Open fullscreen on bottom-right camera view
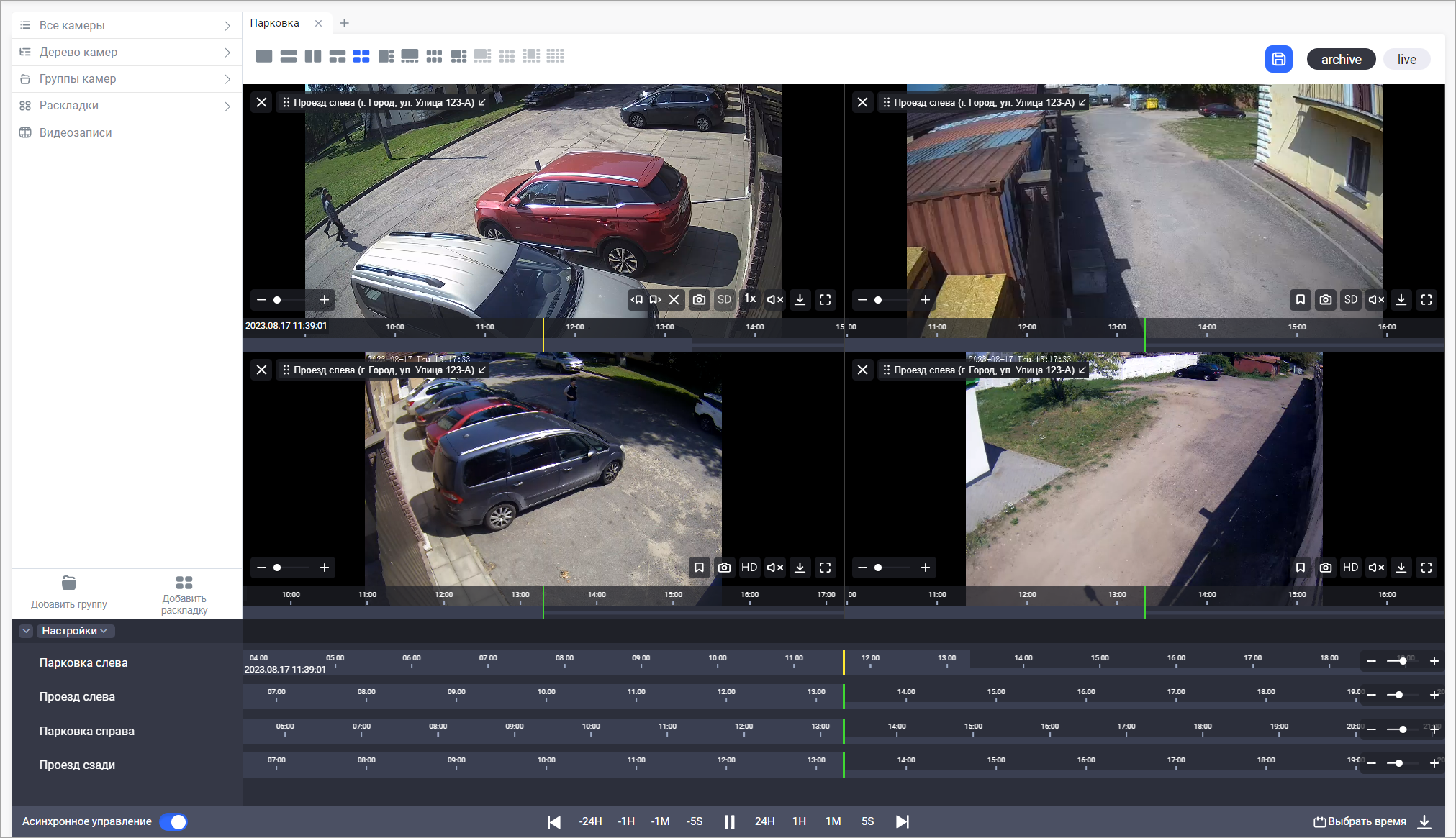 point(1426,568)
